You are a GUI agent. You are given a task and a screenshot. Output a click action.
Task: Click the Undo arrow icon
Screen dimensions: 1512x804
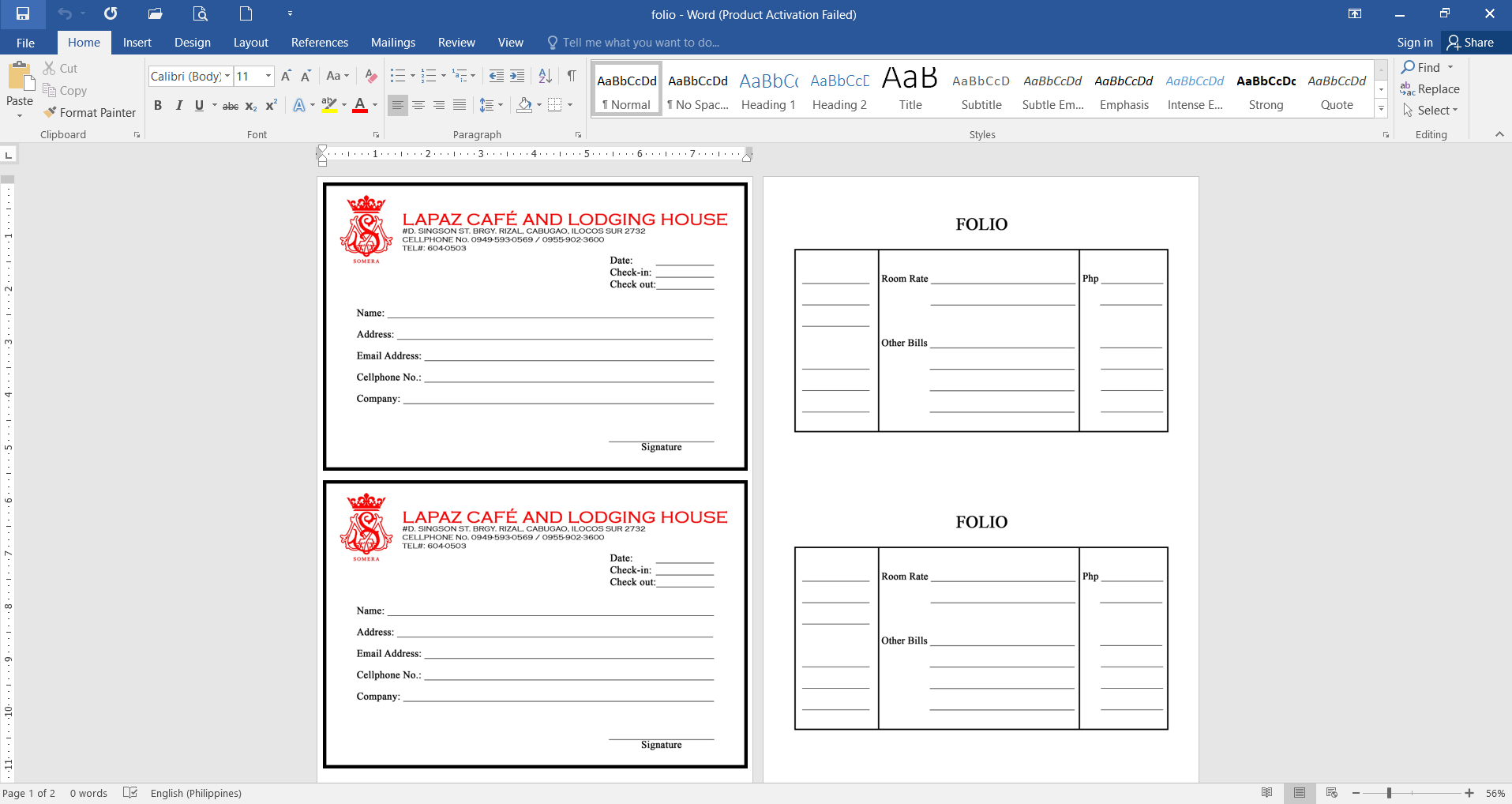click(65, 14)
